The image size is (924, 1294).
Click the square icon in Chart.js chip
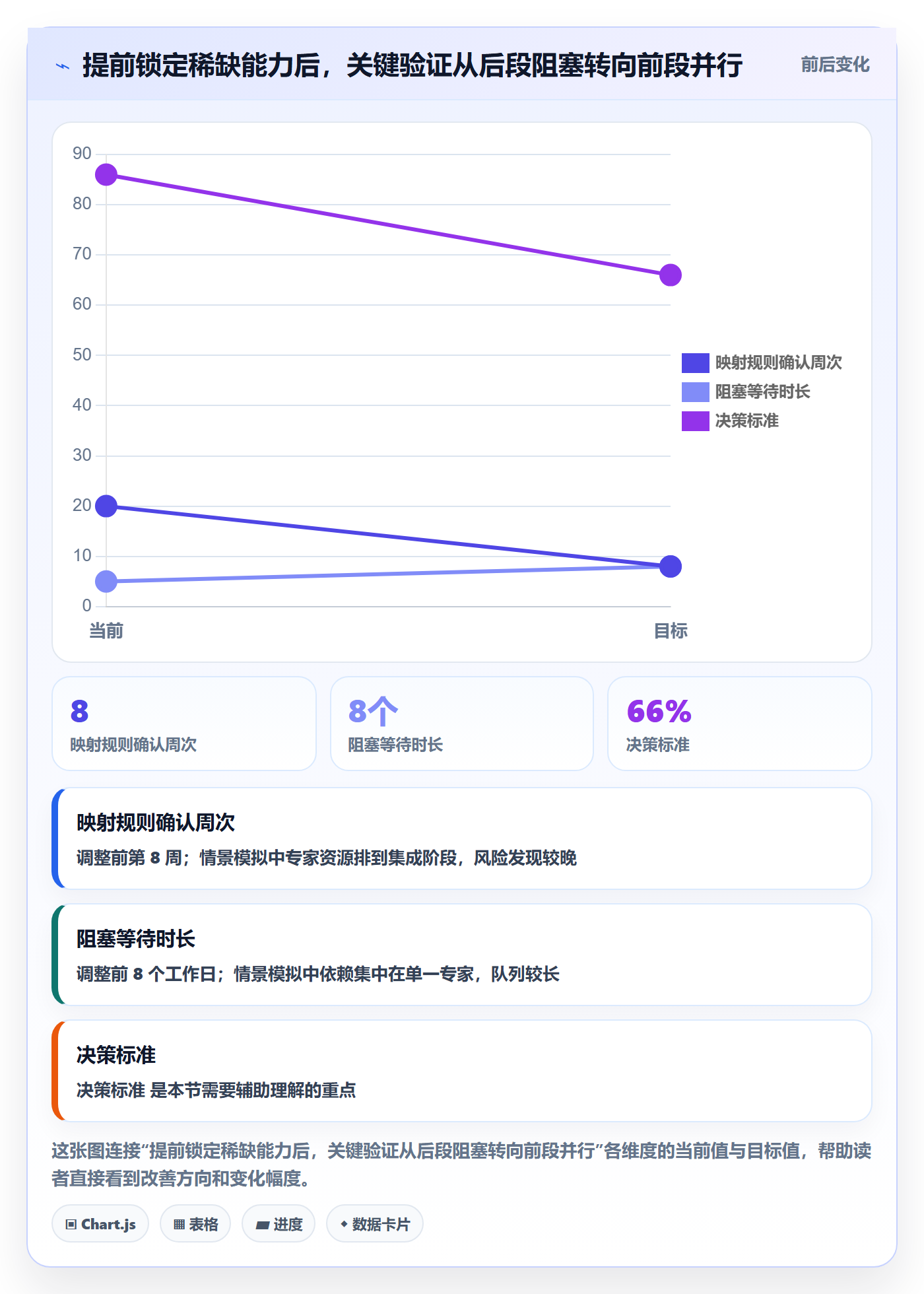click(x=71, y=1225)
